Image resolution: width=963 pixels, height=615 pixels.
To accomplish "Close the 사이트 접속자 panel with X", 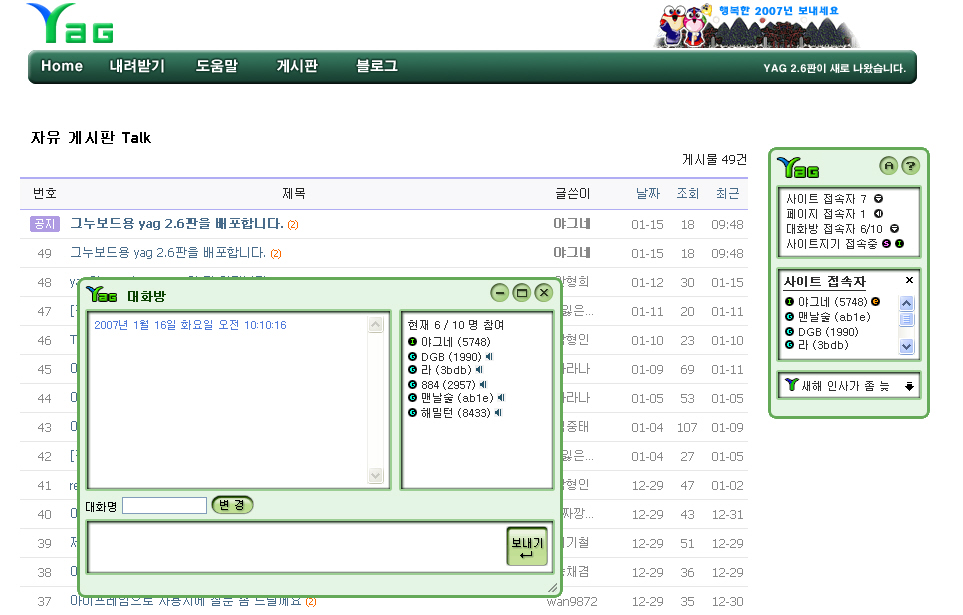I will pyautogui.click(x=909, y=281).
